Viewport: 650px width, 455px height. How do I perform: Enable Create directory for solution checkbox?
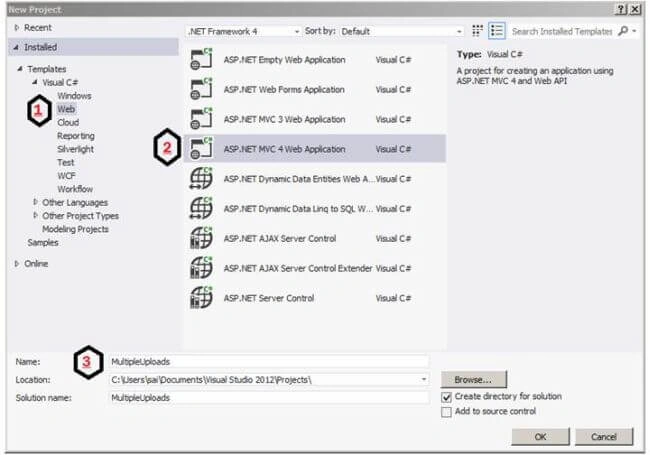446,397
